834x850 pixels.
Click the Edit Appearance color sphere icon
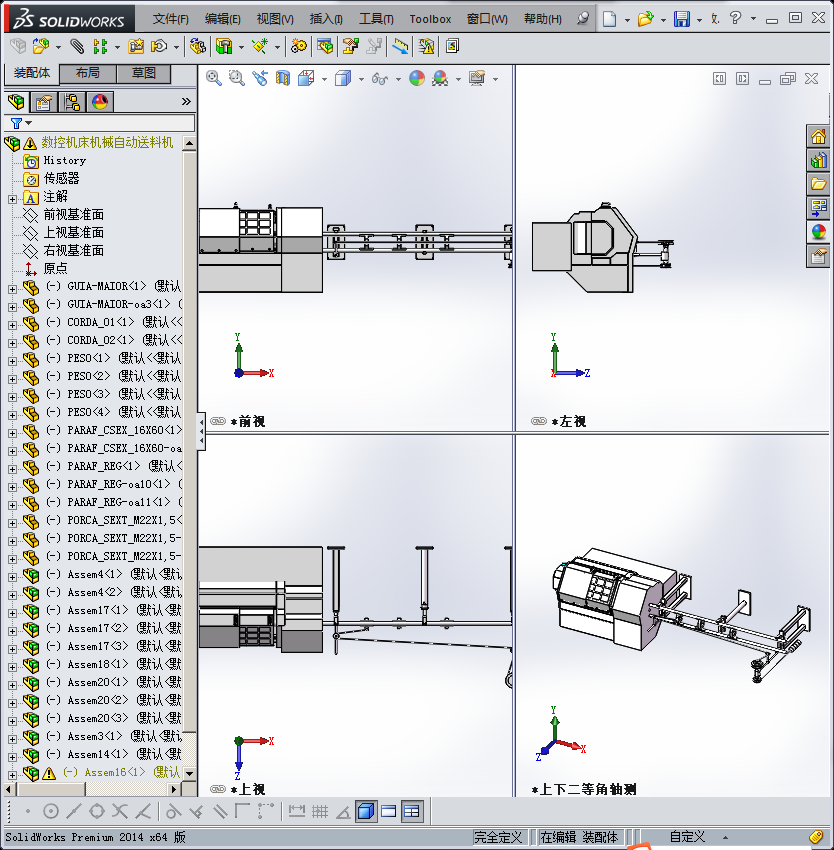pyautogui.click(x=417, y=78)
